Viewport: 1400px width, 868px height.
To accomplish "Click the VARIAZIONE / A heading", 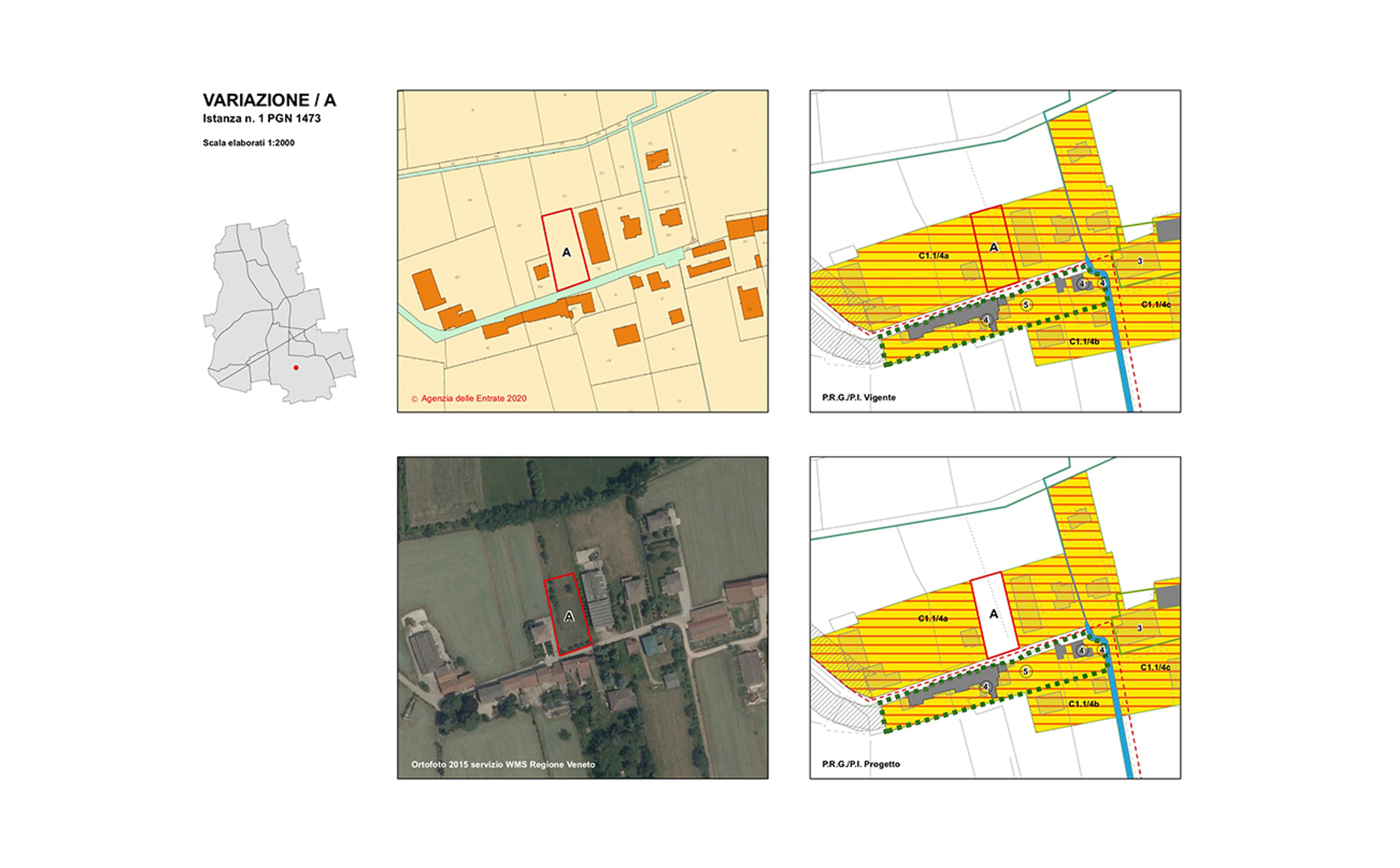I will pos(269,100).
